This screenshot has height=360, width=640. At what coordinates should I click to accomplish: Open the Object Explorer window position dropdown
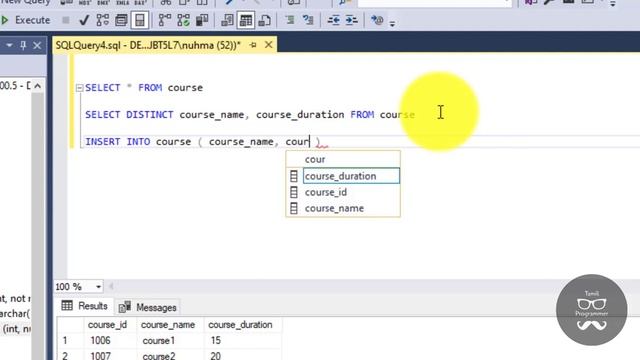pyautogui.click(x=9, y=45)
